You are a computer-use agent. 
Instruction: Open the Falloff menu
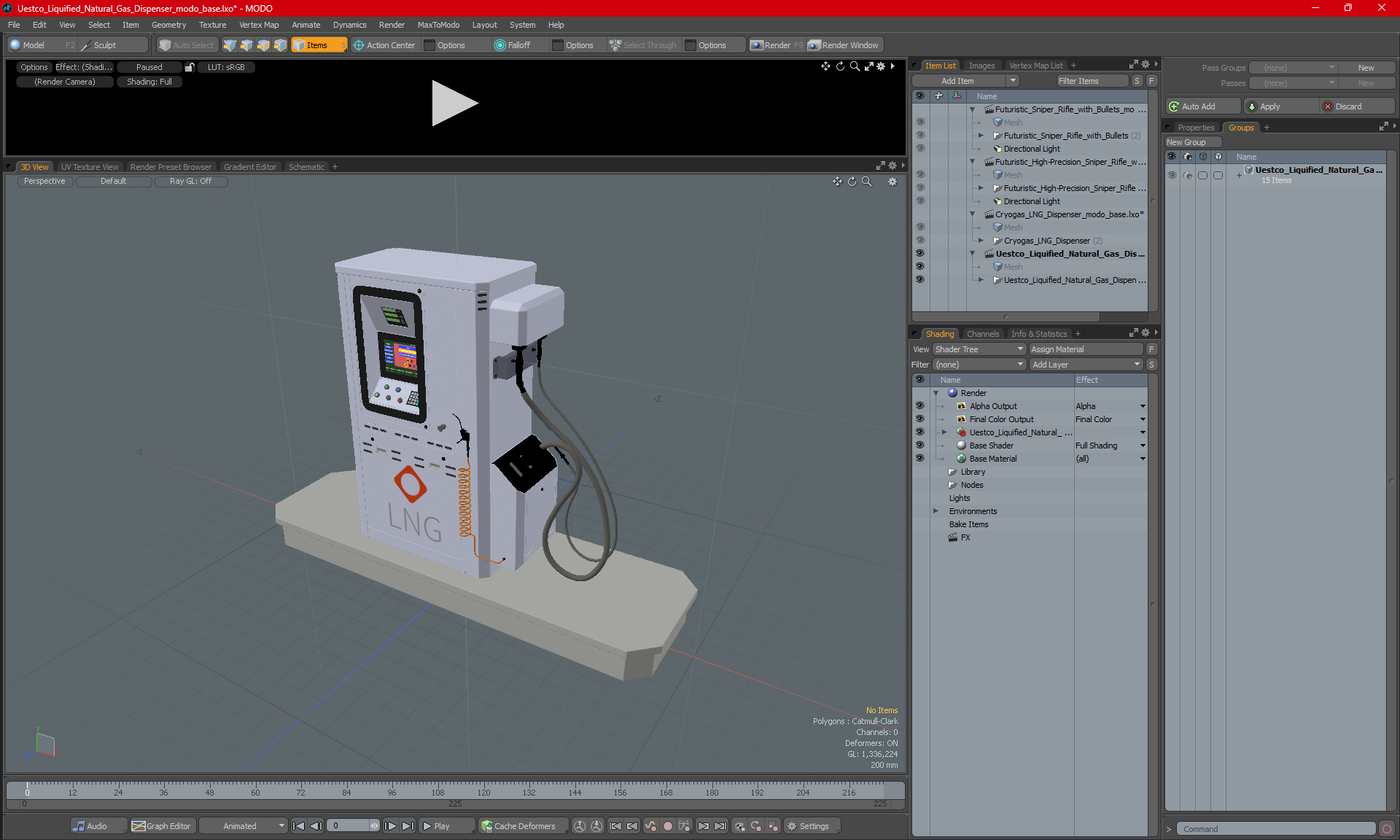pos(519,45)
